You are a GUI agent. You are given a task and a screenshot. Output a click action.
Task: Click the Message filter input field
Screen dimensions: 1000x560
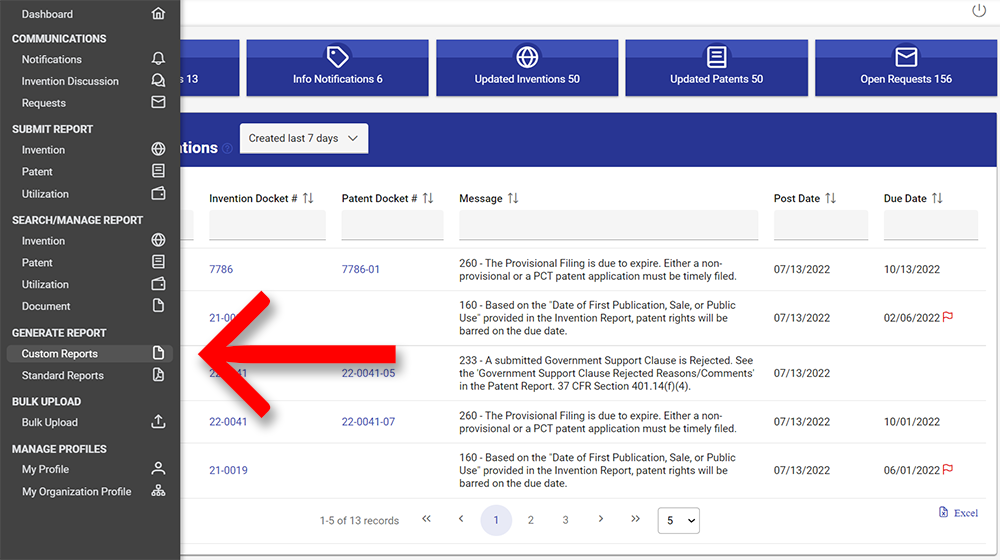coord(608,226)
